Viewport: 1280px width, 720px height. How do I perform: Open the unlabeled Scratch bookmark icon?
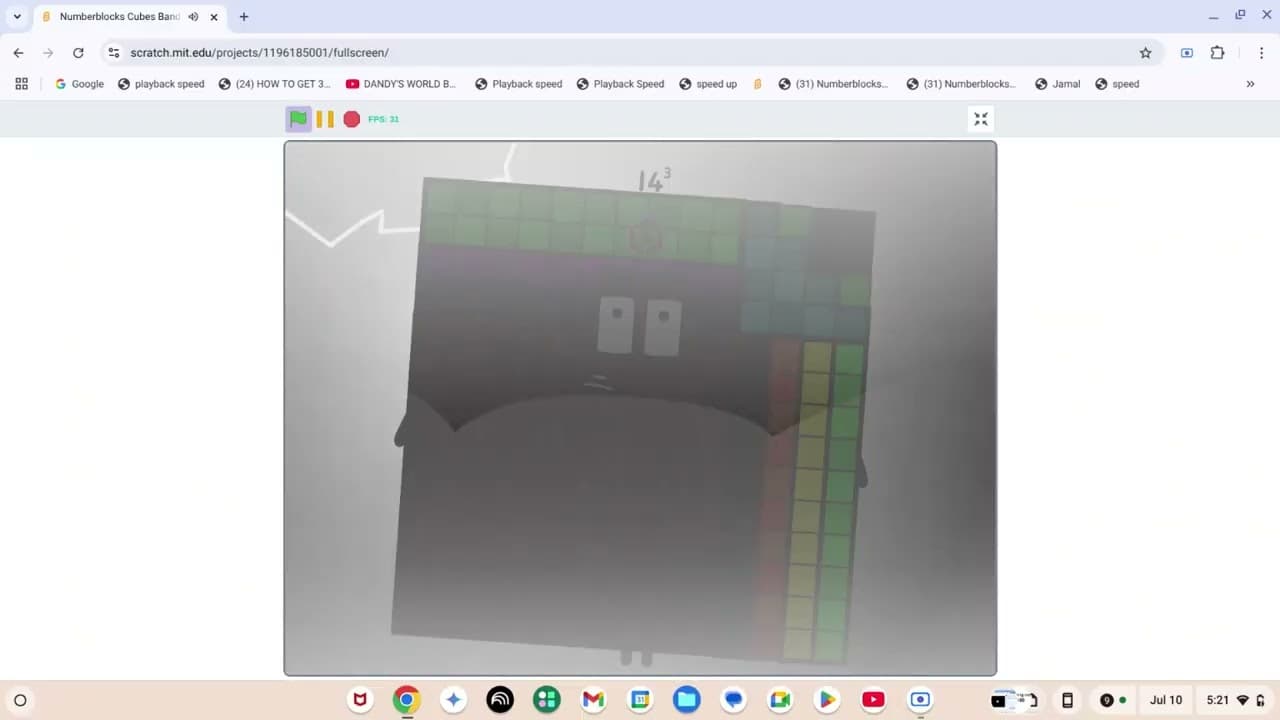point(757,84)
